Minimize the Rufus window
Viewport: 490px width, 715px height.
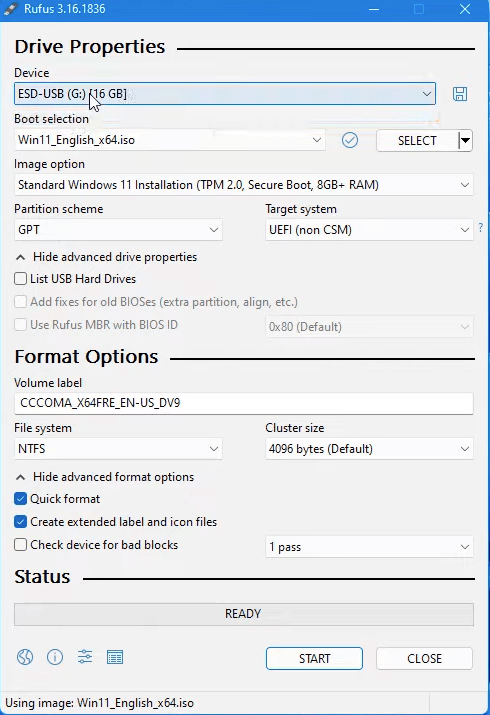[x=374, y=9]
